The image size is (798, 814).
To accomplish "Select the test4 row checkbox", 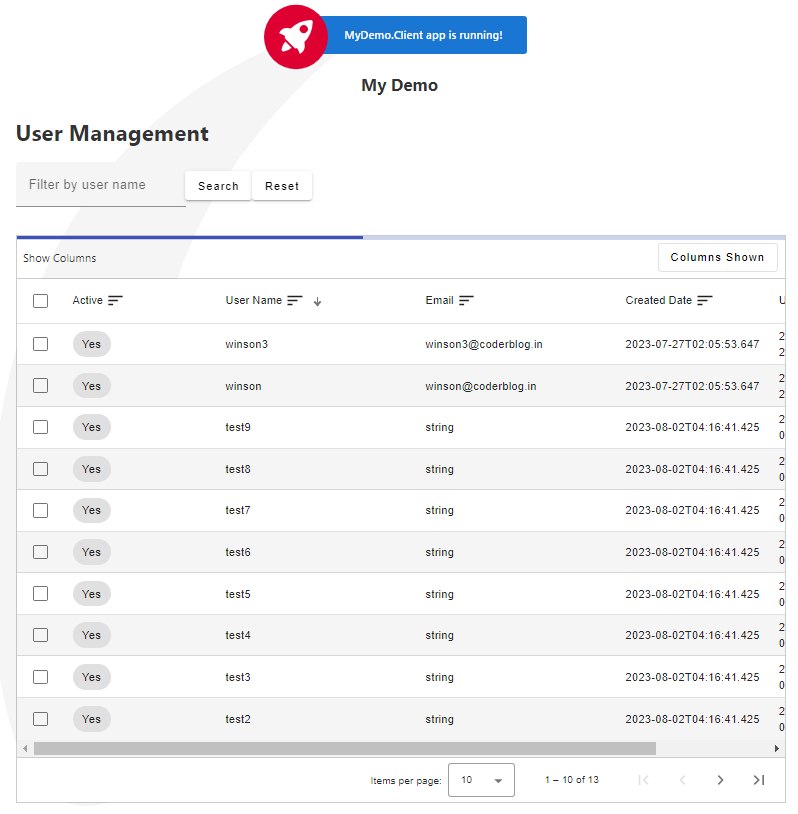I will [40, 635].
